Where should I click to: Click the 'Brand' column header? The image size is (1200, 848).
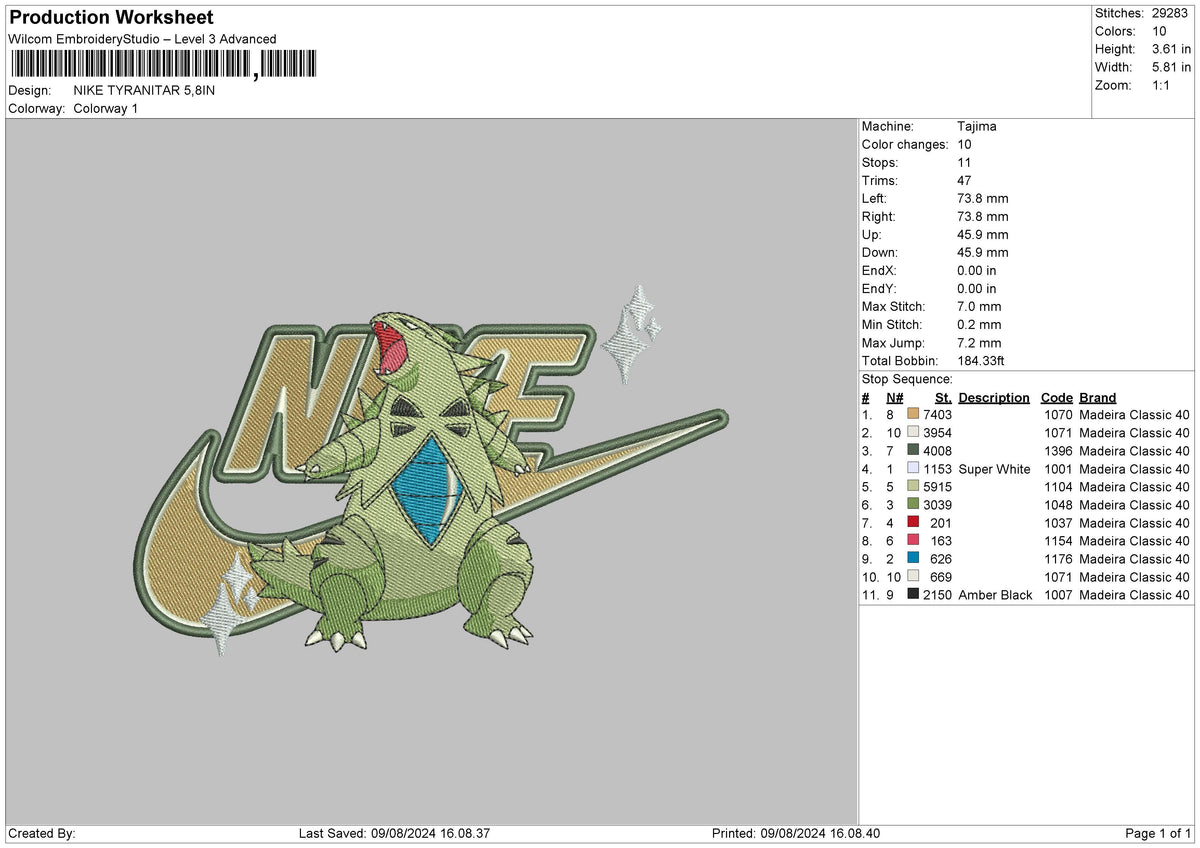(x=1098, y=397)
